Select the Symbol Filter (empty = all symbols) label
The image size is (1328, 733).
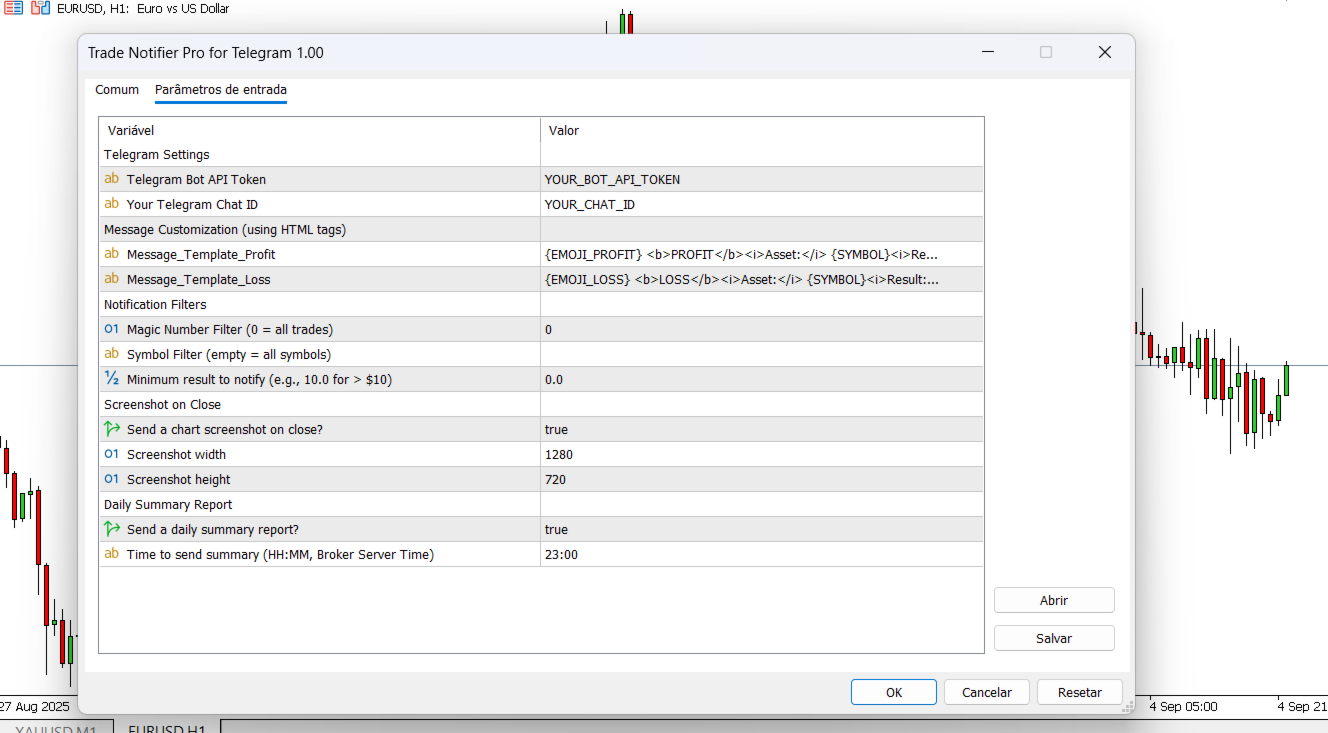pyautogui.click(x=229, y=355)
